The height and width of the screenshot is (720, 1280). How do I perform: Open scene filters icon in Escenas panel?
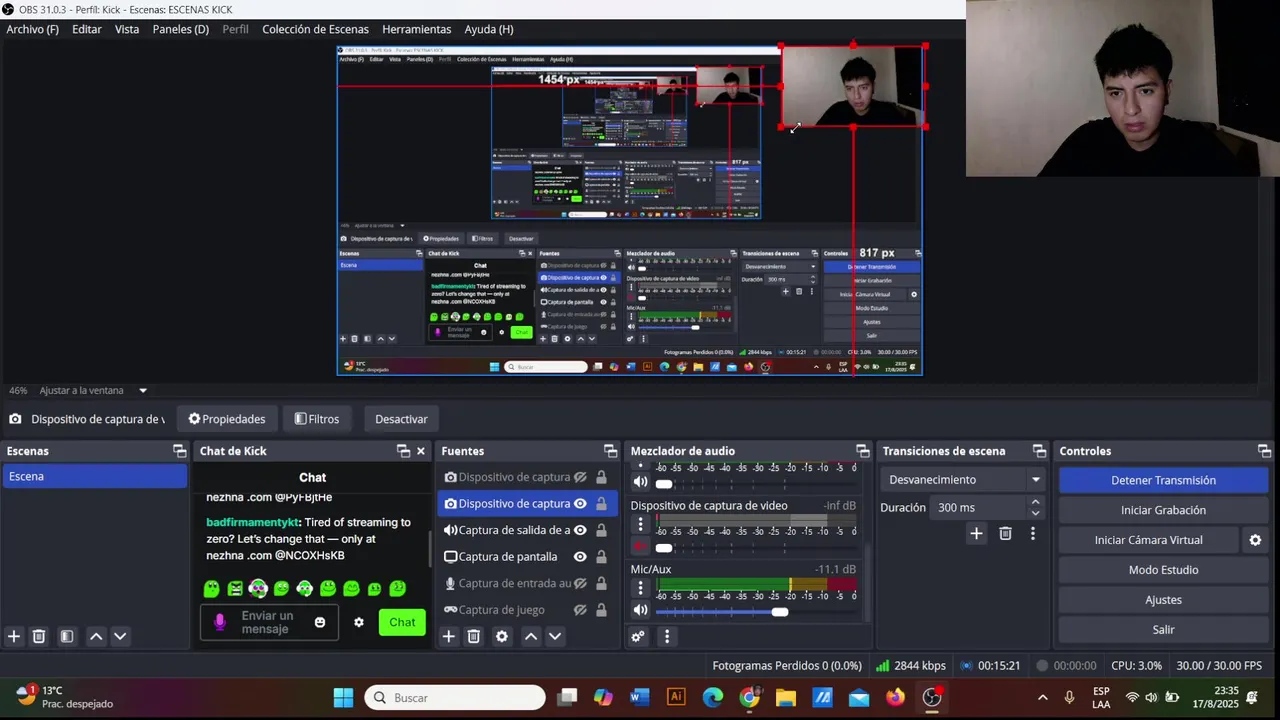pos(67,636)
